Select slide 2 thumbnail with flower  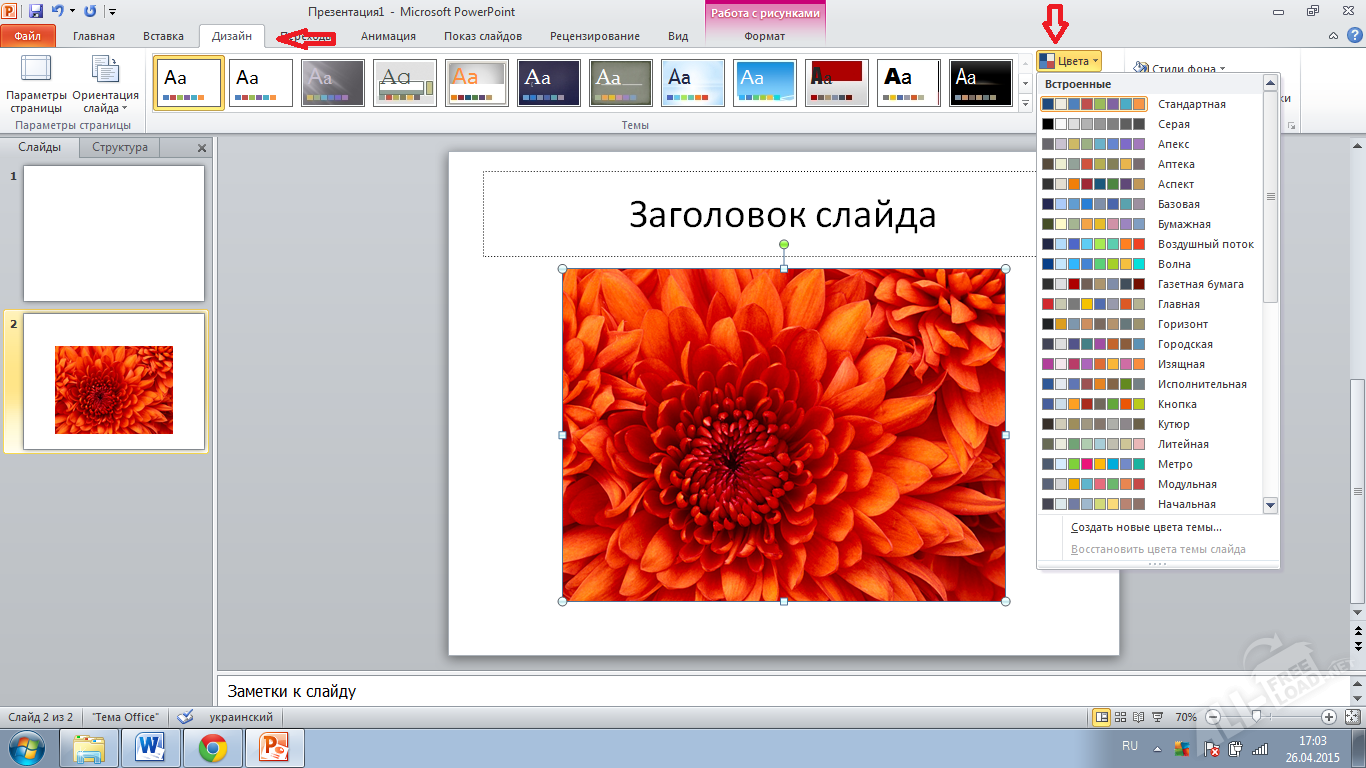point(114,381)
